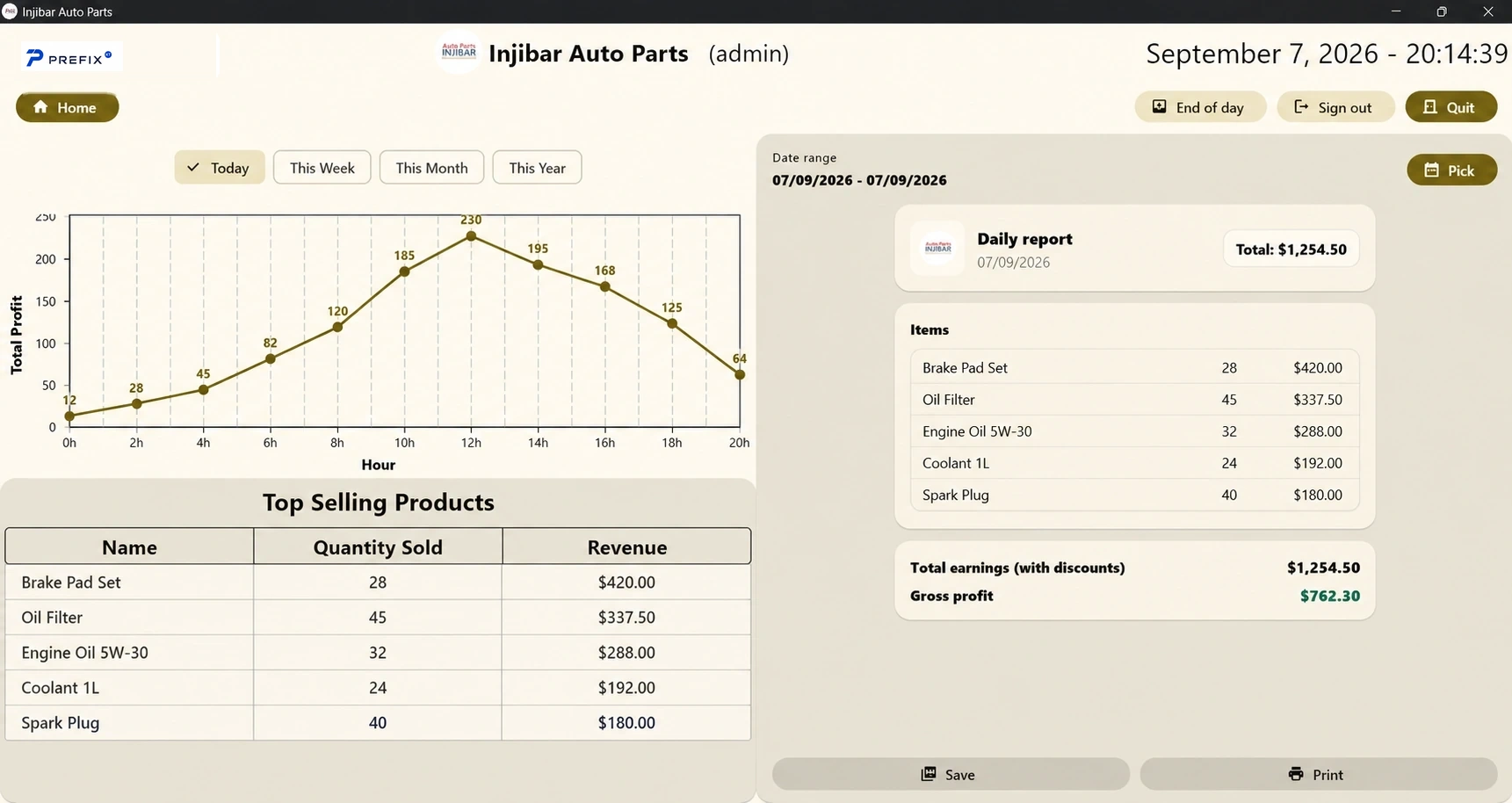This screenshot has width=1512, height=803.
Task: Click the Daily report title
Action: tap(1024, 239)
